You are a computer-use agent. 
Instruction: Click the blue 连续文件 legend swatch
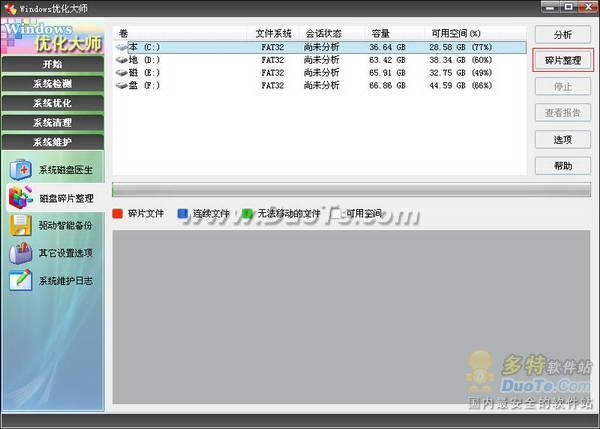point(183,214)
